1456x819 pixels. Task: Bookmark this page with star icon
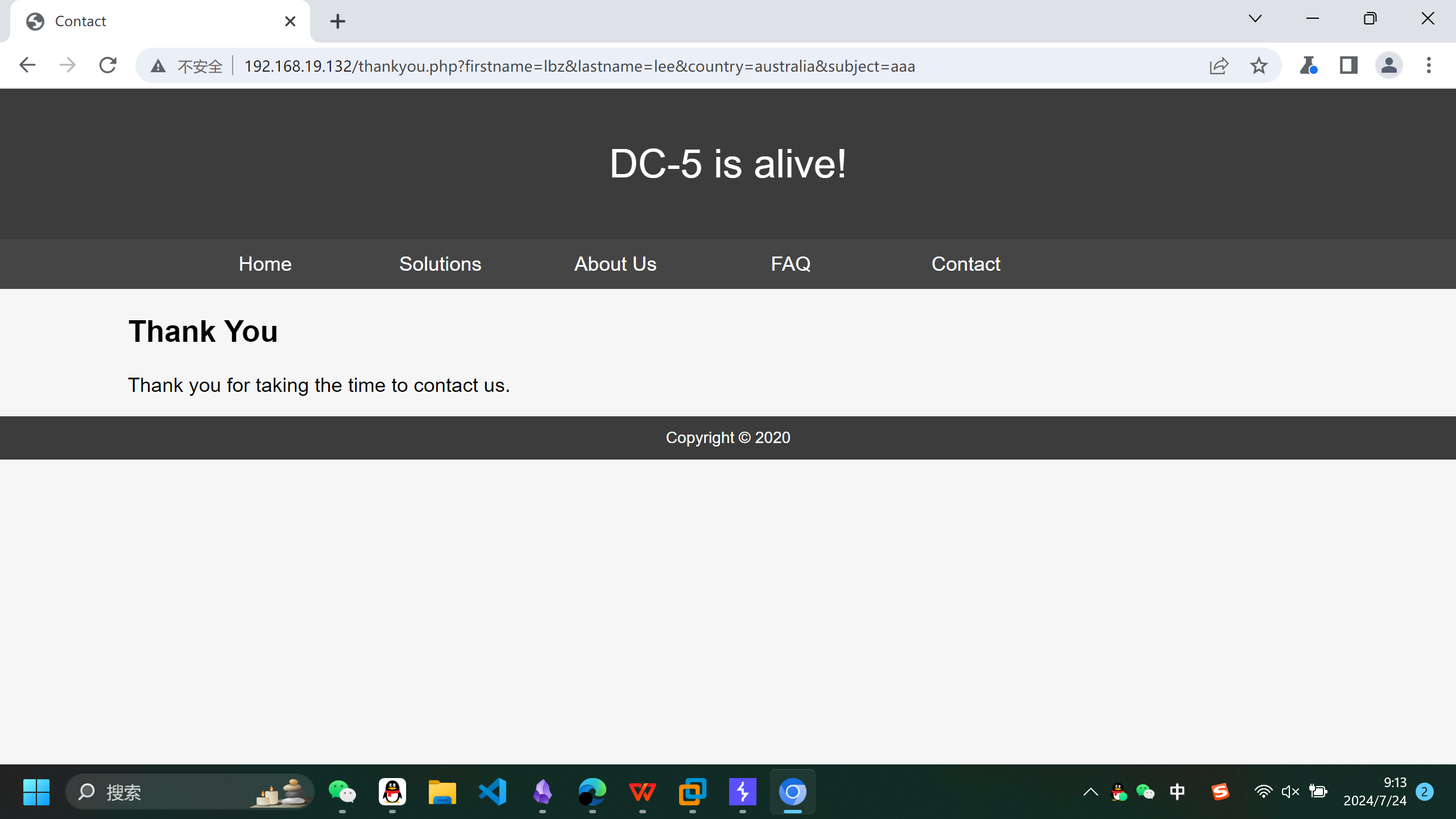(1258, 66)
